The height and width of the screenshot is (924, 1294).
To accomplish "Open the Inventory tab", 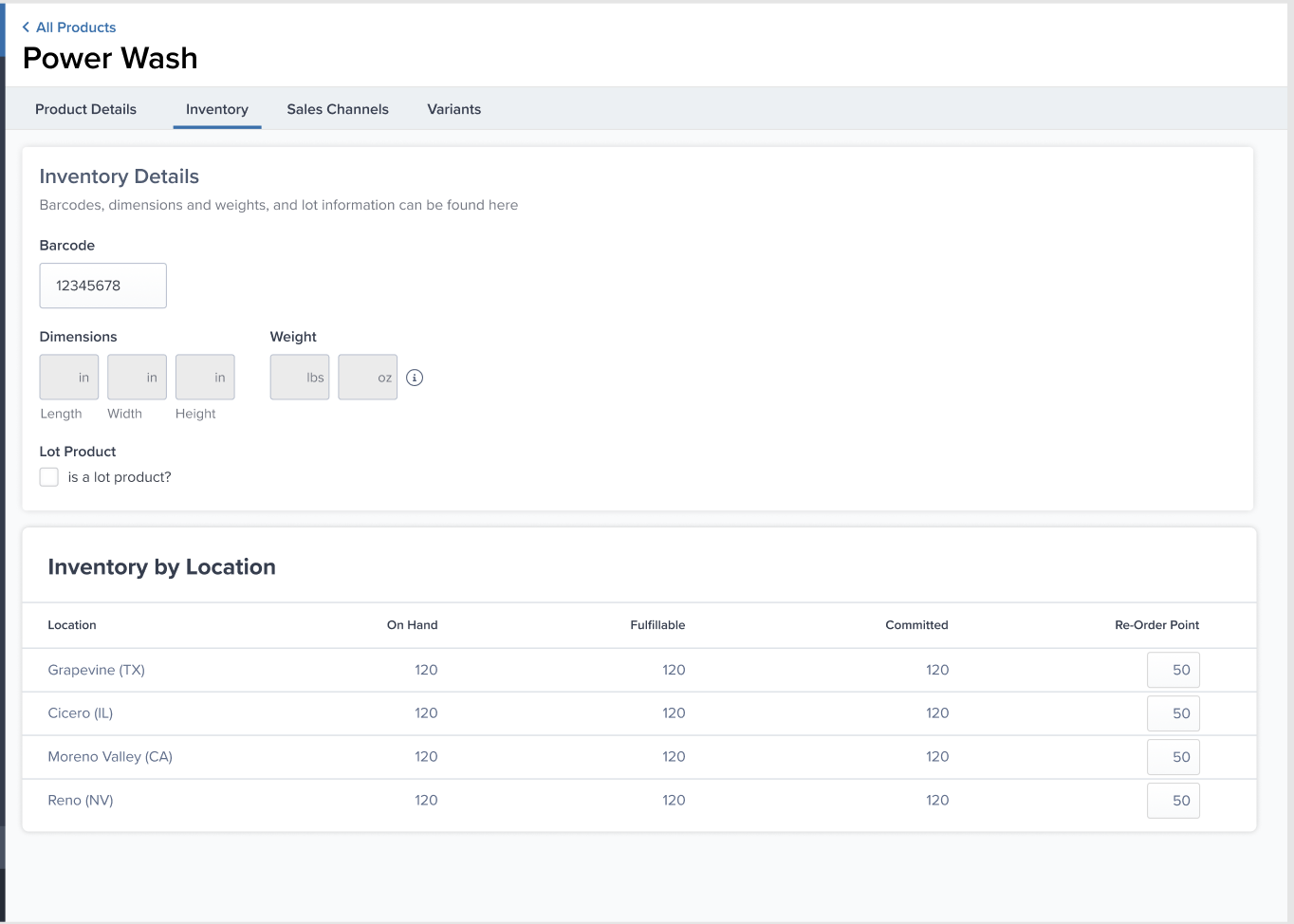I will click(x=216, y=108).
